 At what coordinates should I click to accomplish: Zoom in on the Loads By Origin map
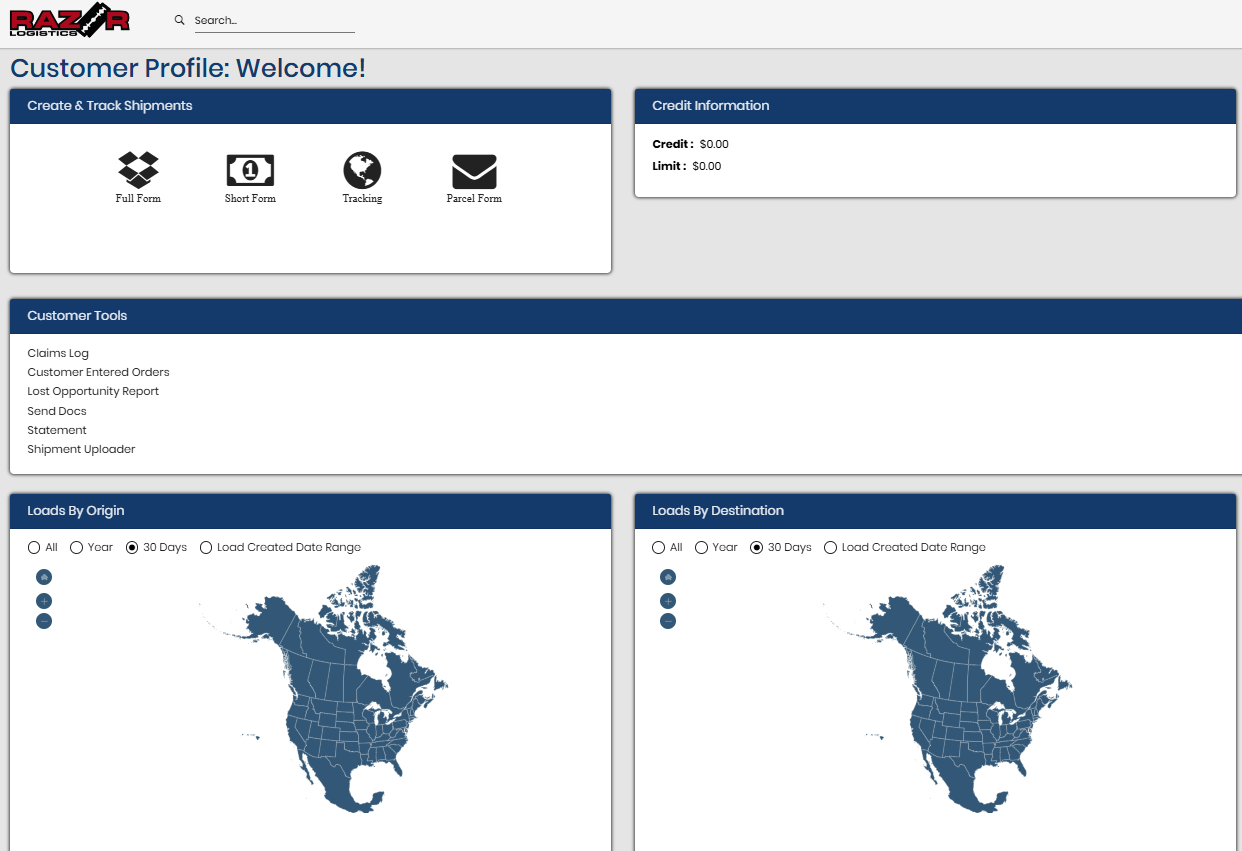coord(44,601)
